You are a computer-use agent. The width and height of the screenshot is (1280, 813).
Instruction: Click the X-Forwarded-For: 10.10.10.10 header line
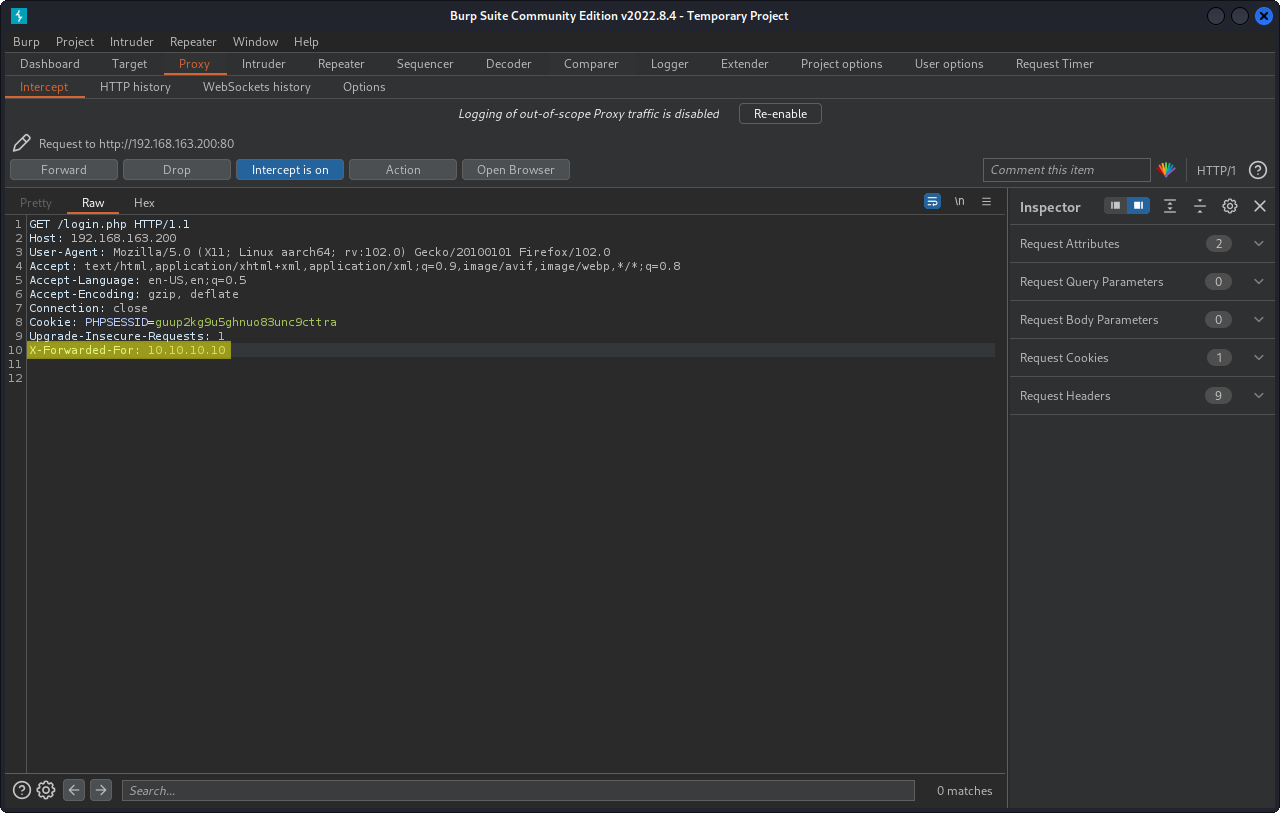tap(128, 350)
